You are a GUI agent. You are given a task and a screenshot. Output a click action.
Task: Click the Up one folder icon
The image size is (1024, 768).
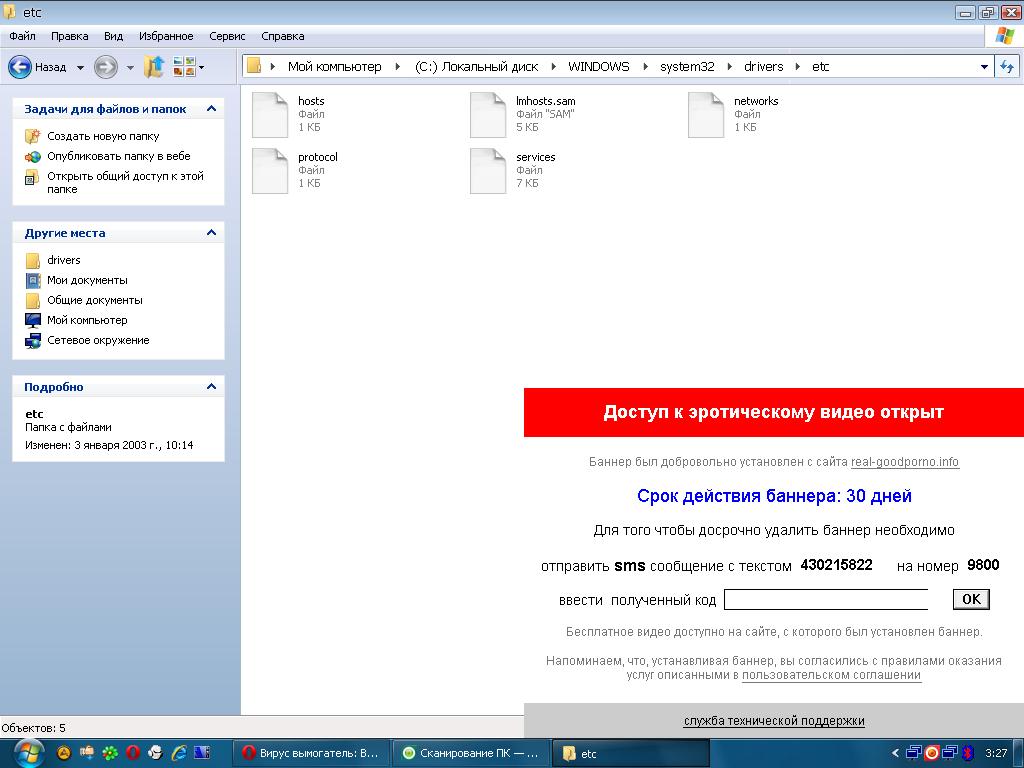153,67
